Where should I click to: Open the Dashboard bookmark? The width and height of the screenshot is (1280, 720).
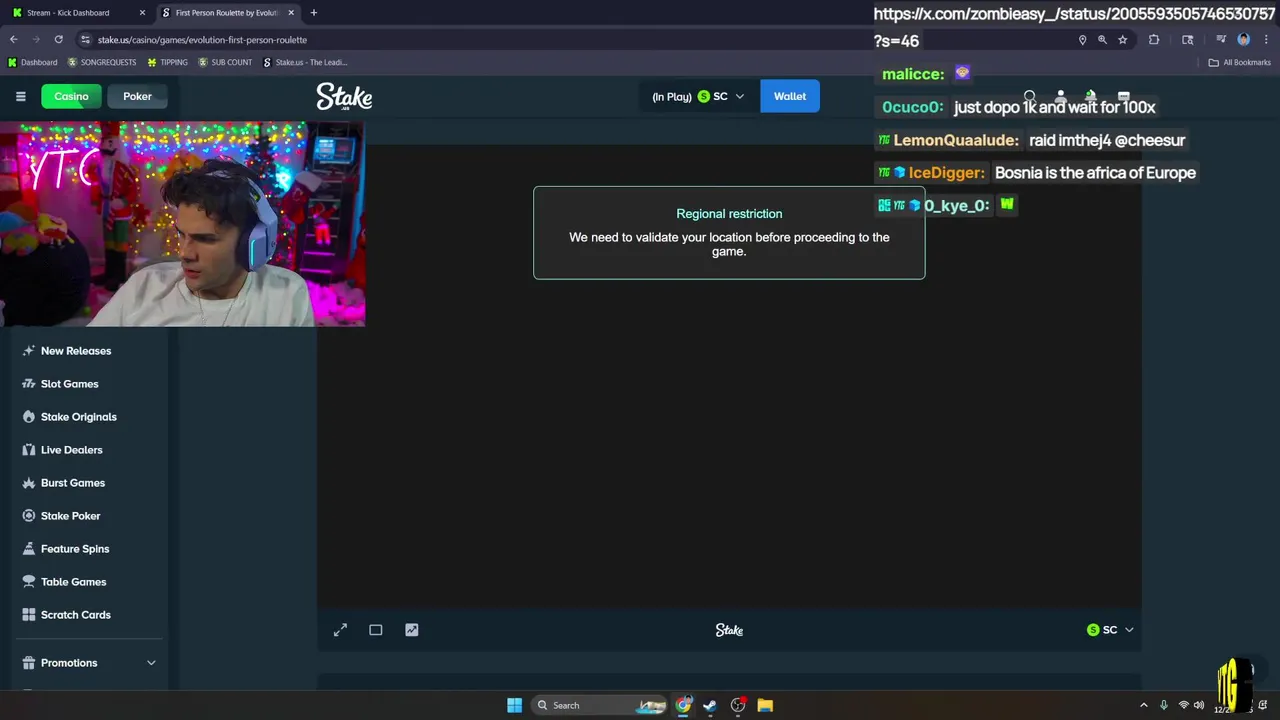click(33, 62)
